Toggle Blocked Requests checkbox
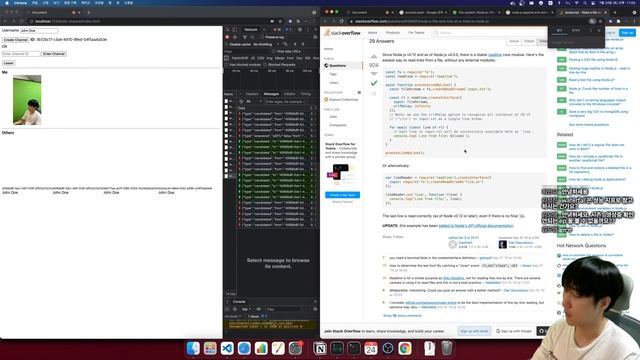The height and width of the screenshot is (360, 640). (x=265, y=64)
